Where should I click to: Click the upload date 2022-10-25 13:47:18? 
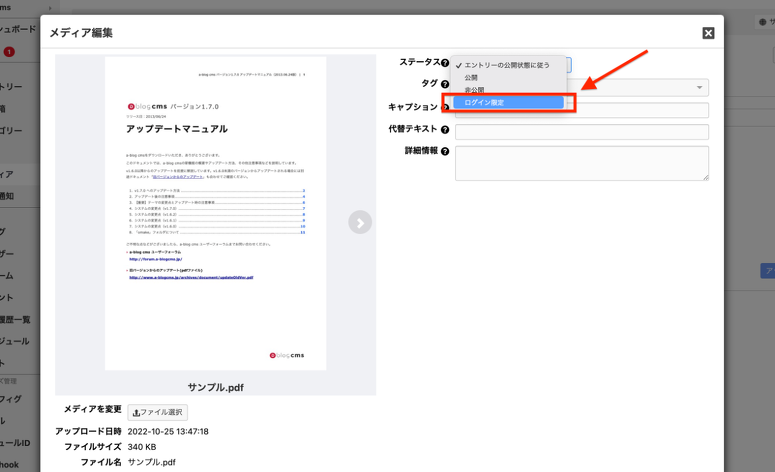point(168,431)
